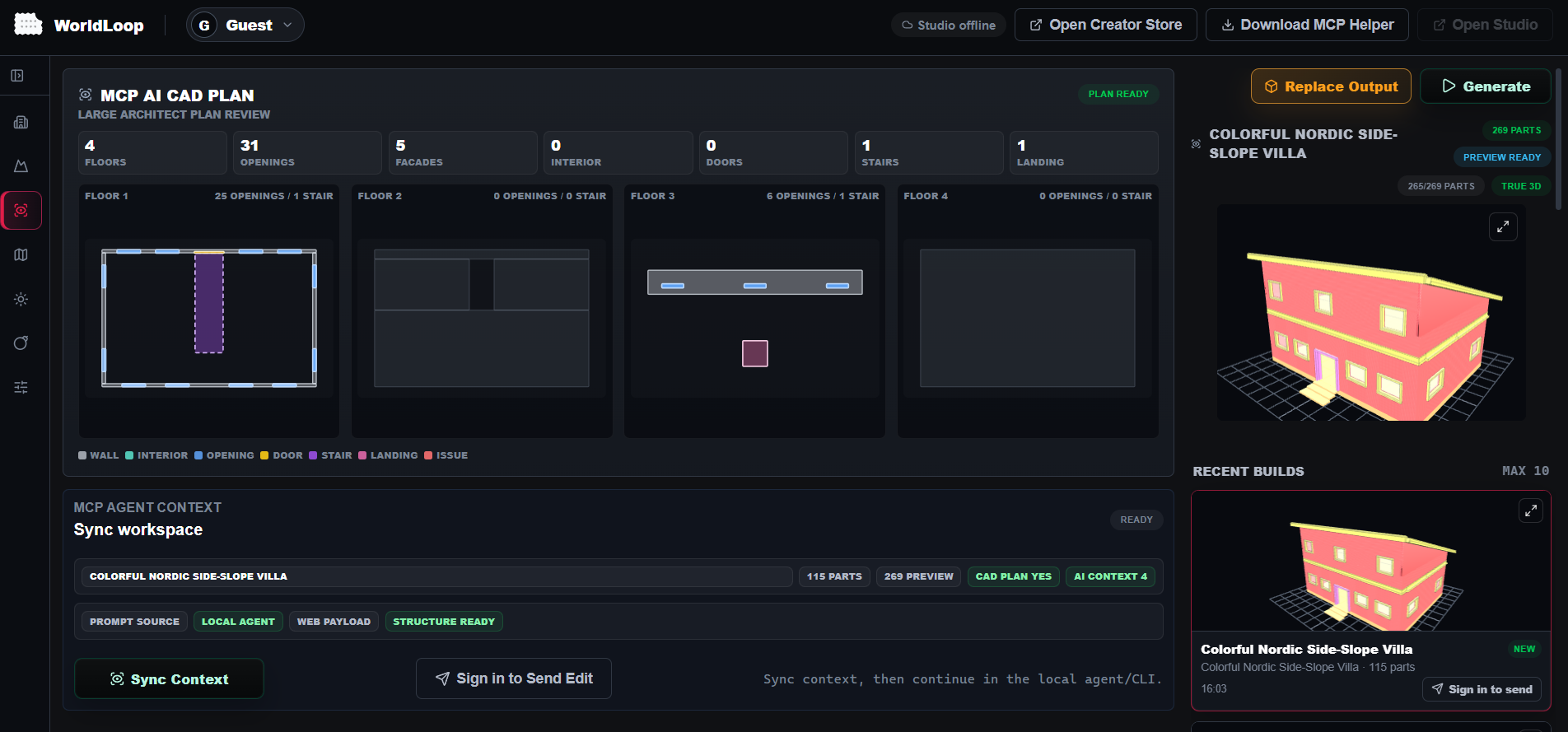1568x732 pixels.
Task: Click the scan icon beside the villa title
Action: coord(1196,144)
